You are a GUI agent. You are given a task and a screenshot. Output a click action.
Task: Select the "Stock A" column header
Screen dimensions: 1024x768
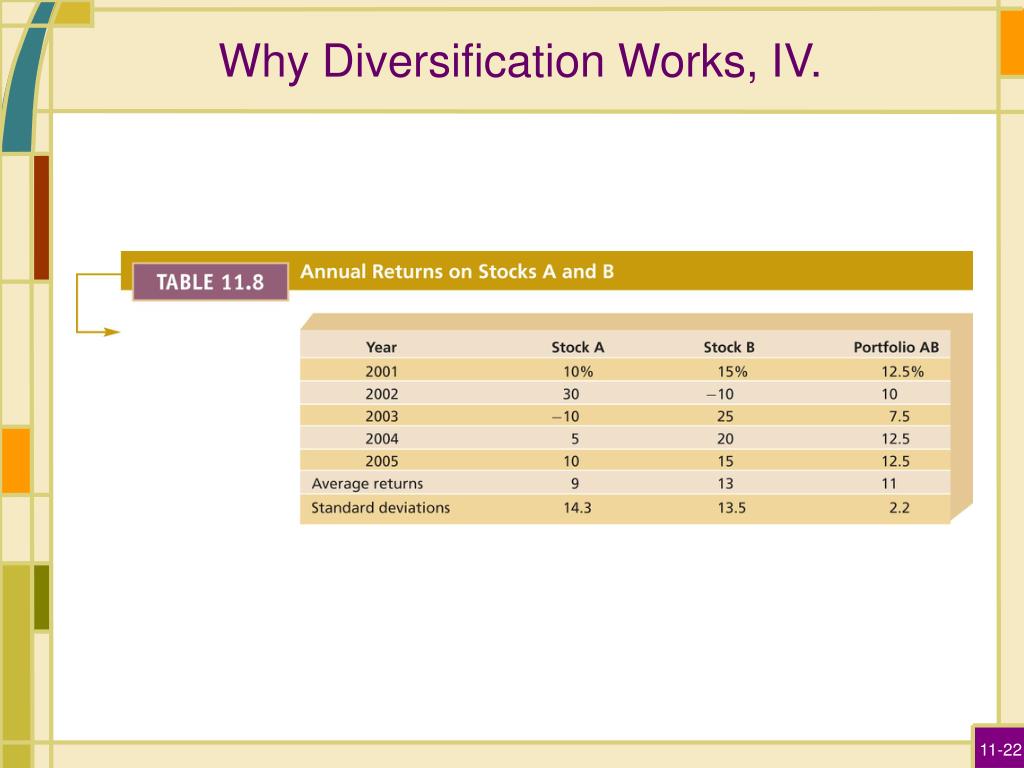pyautogui.click(x=578, y=347)
